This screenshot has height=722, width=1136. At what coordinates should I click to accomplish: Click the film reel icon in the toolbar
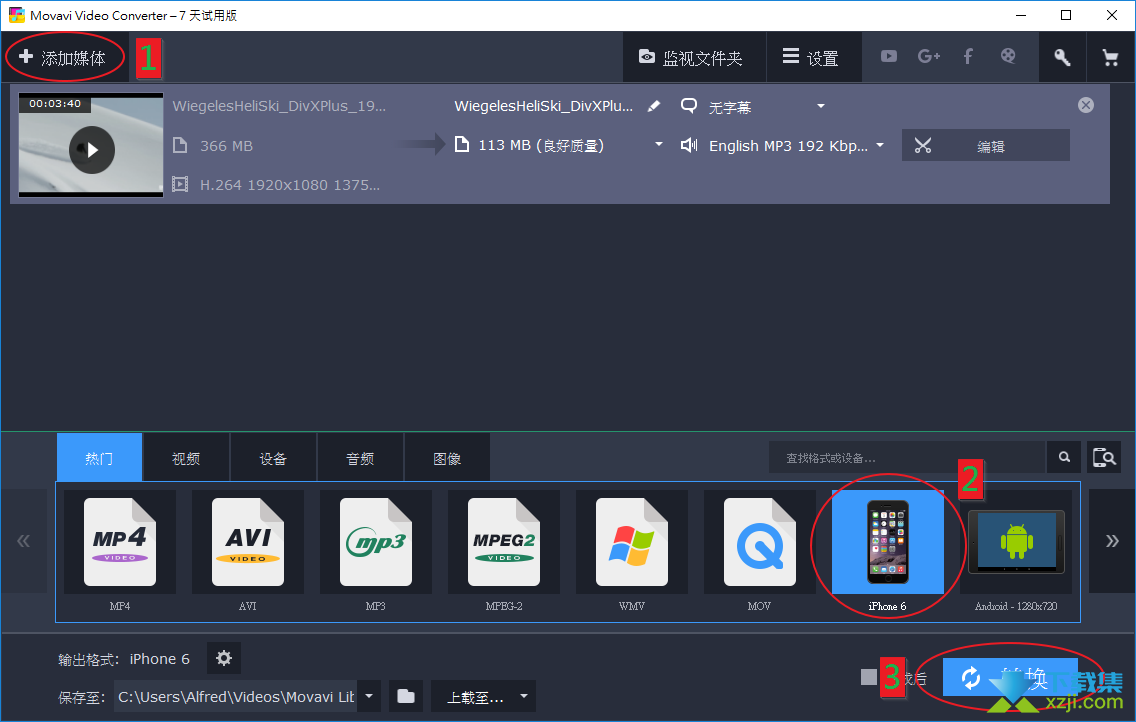pos(1008,56)
